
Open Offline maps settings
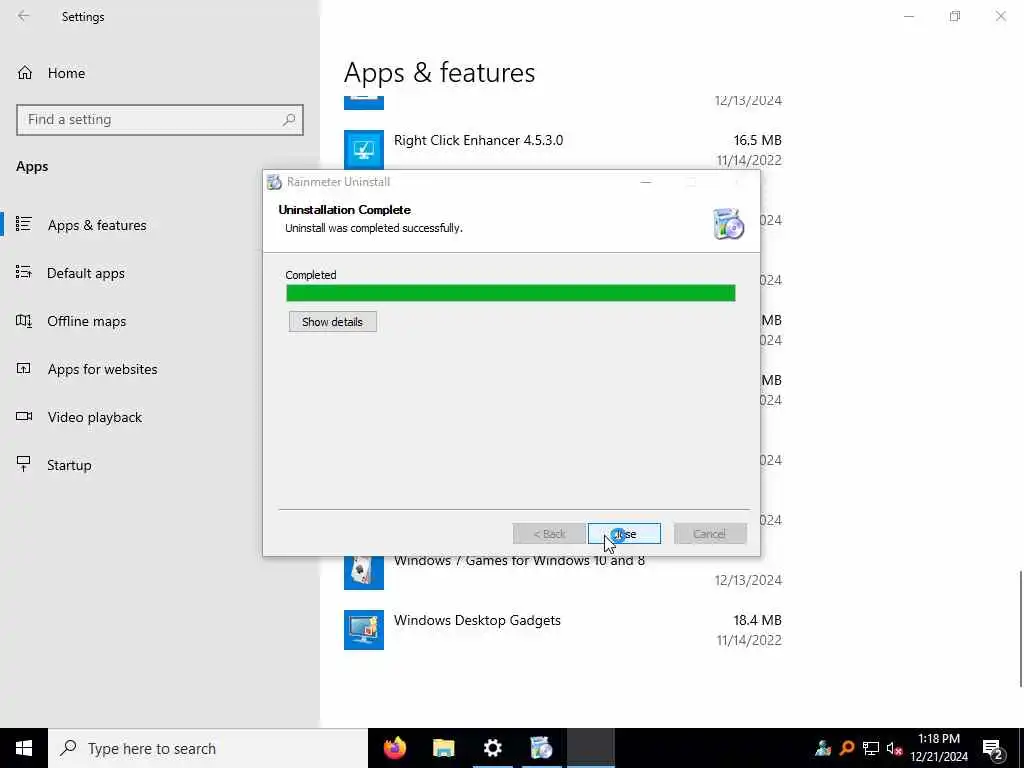click(x=86, y=321)
